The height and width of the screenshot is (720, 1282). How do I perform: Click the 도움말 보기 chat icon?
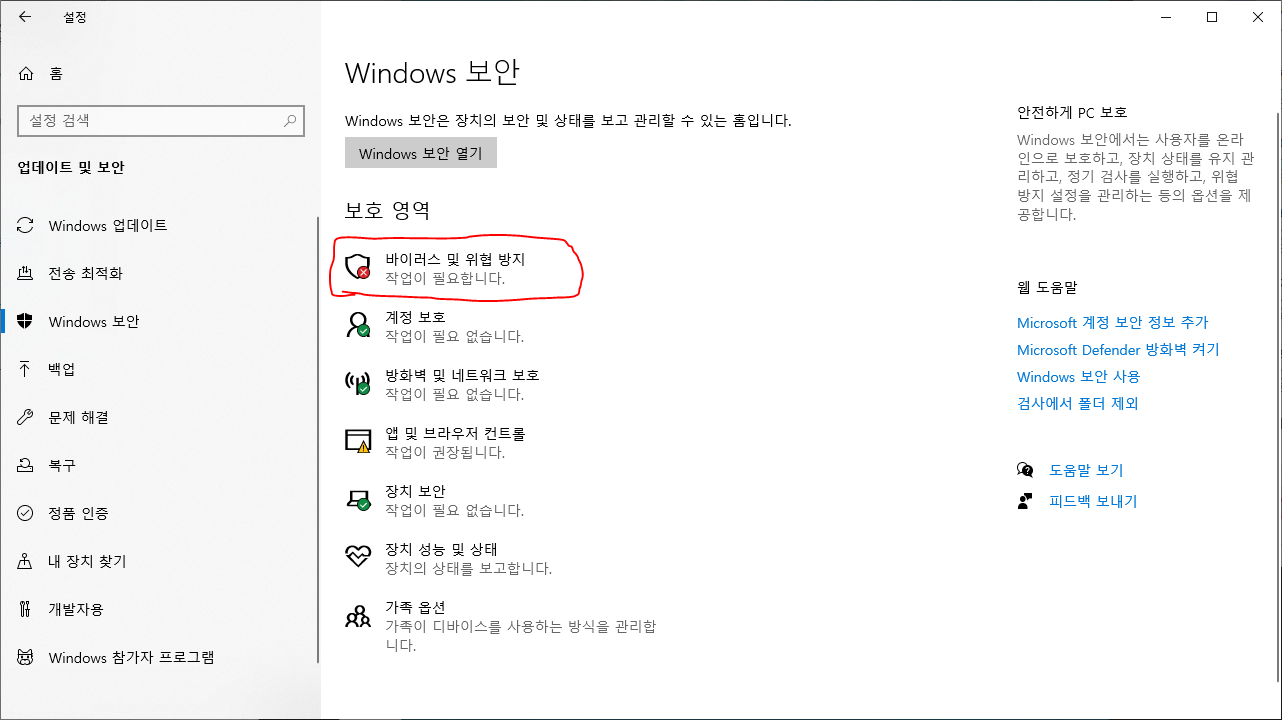click(x=1025, y=470)
